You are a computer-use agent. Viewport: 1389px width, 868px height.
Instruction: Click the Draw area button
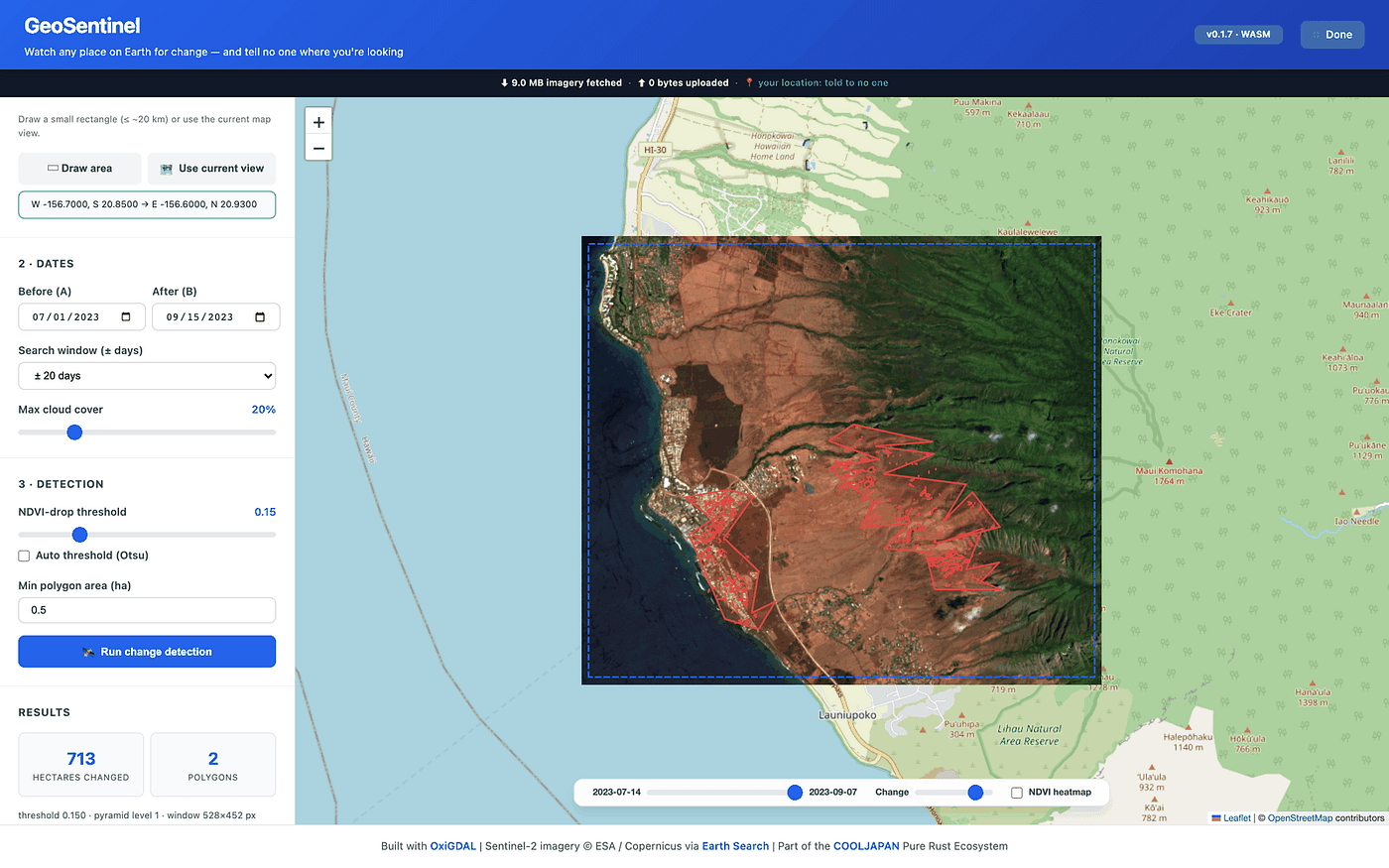pos(79,169)
